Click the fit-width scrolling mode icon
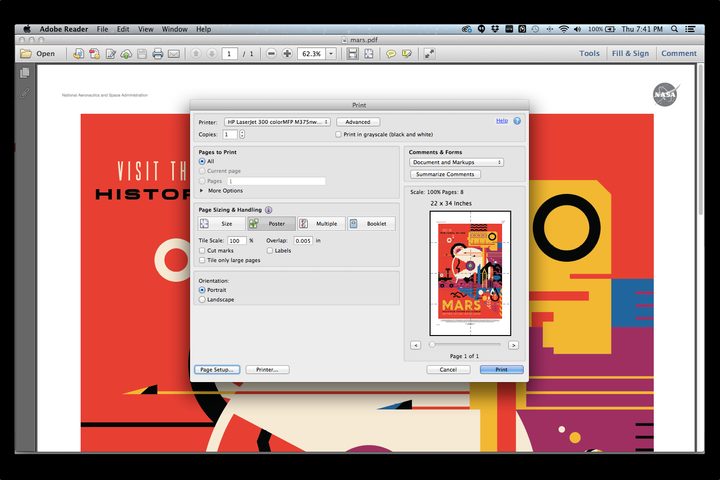 tap(352, 54)
